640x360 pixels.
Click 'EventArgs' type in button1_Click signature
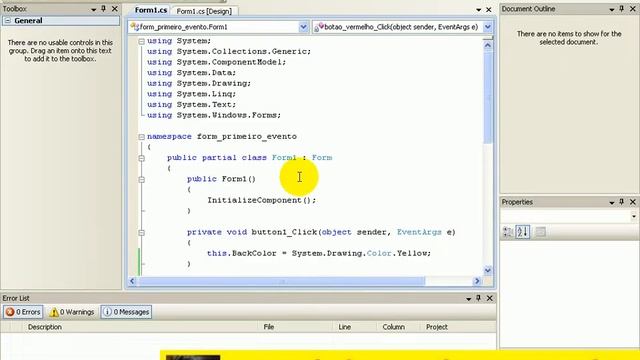[419, 232]
